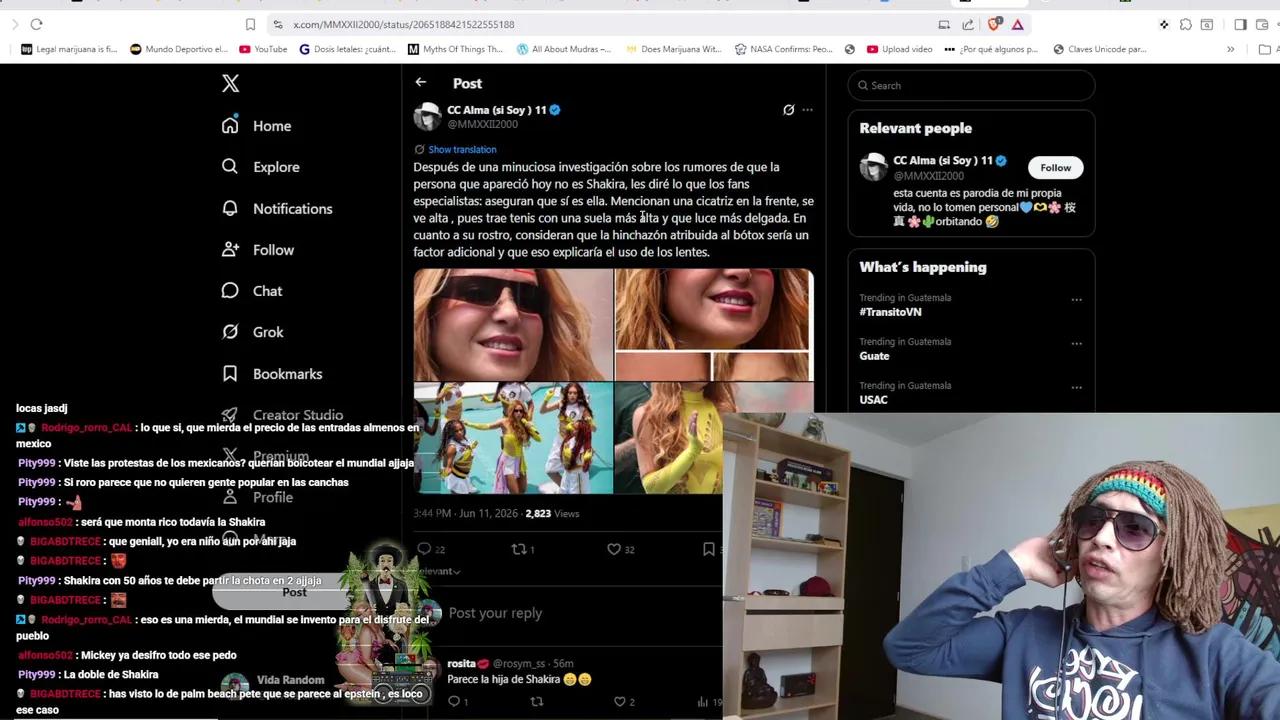Screen dimensions: 1280x720
Task: Click the 2,823 Views count
Action: coord(552,513)
